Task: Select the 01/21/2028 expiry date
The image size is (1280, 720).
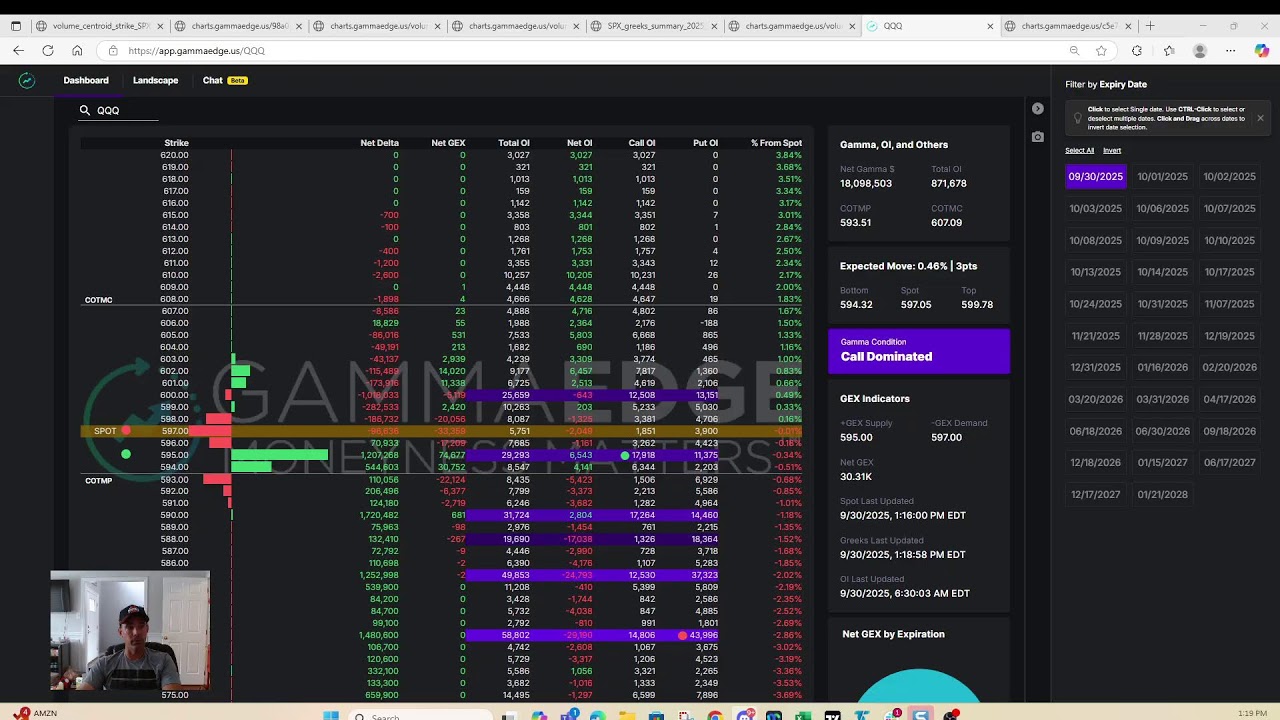Action: coord(1162,494)
